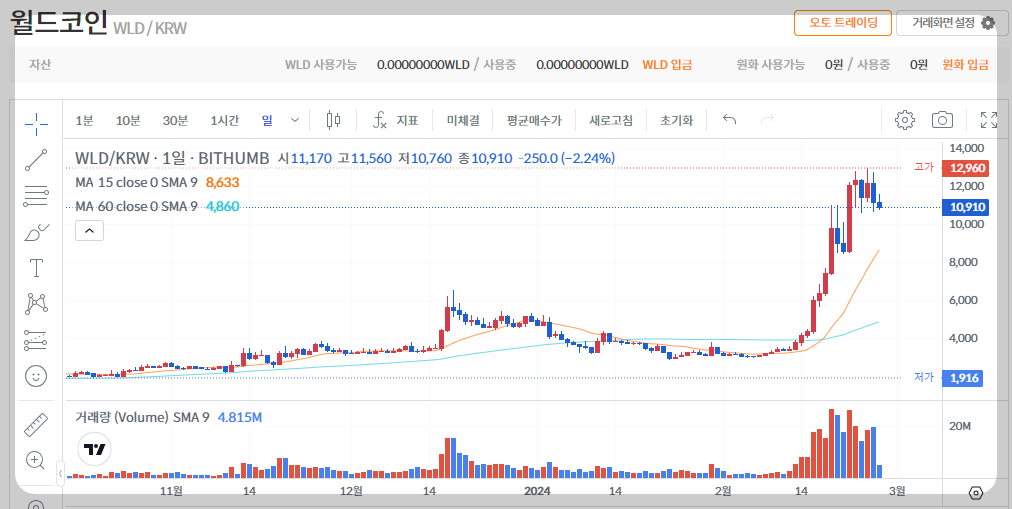The height and width of the screenshot is (509, 1012).
Task: Enter fullscreen chart mode
Action: pos(988,120)
